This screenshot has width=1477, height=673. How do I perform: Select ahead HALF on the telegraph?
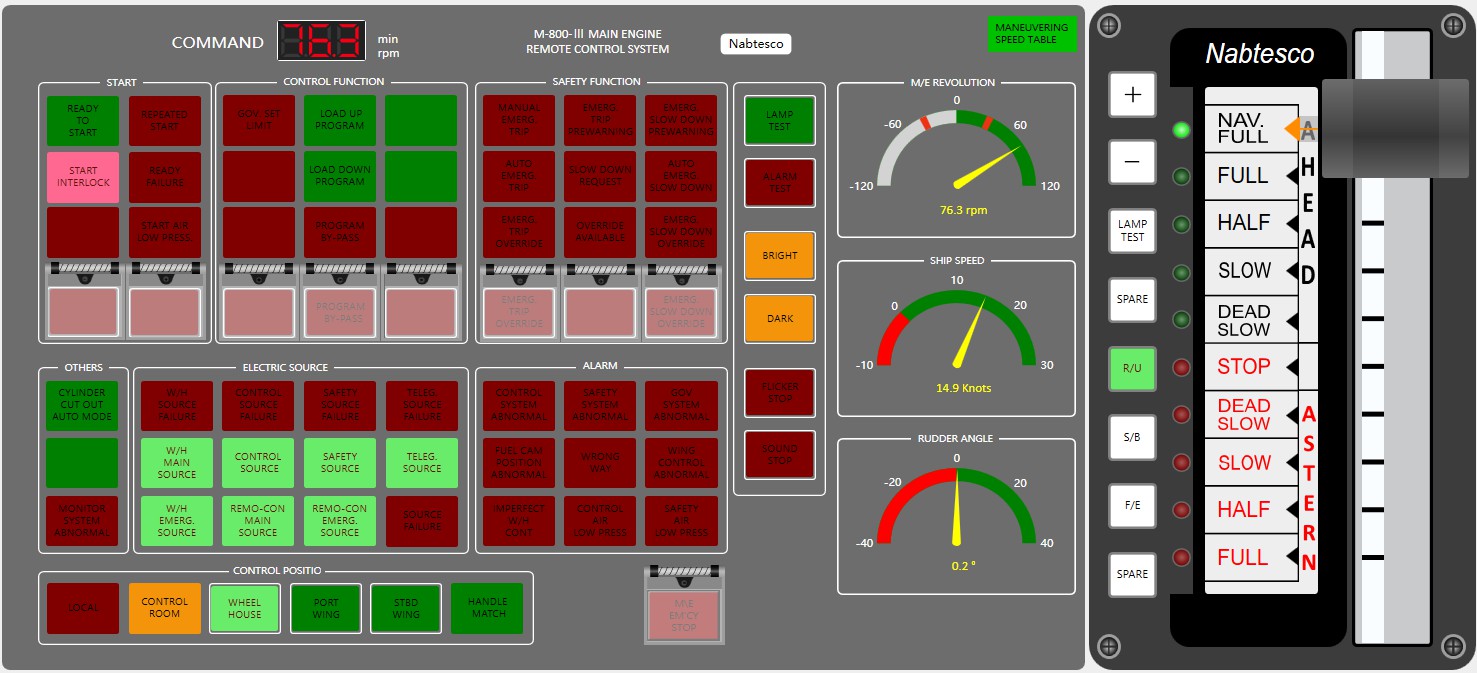pos(1243,223)
